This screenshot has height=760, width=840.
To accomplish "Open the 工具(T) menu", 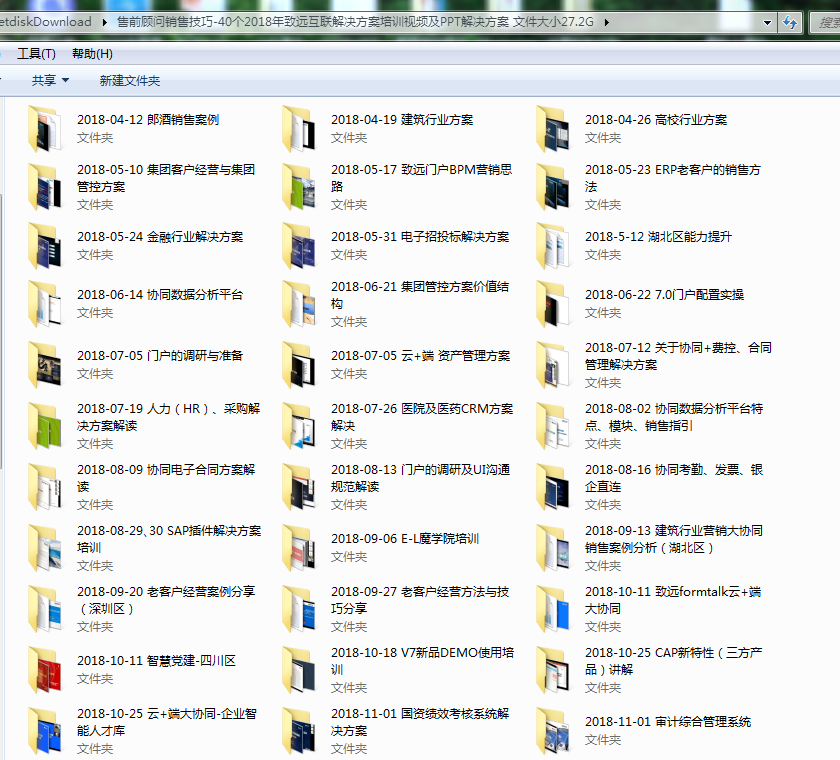I will [x=36, y=53].
